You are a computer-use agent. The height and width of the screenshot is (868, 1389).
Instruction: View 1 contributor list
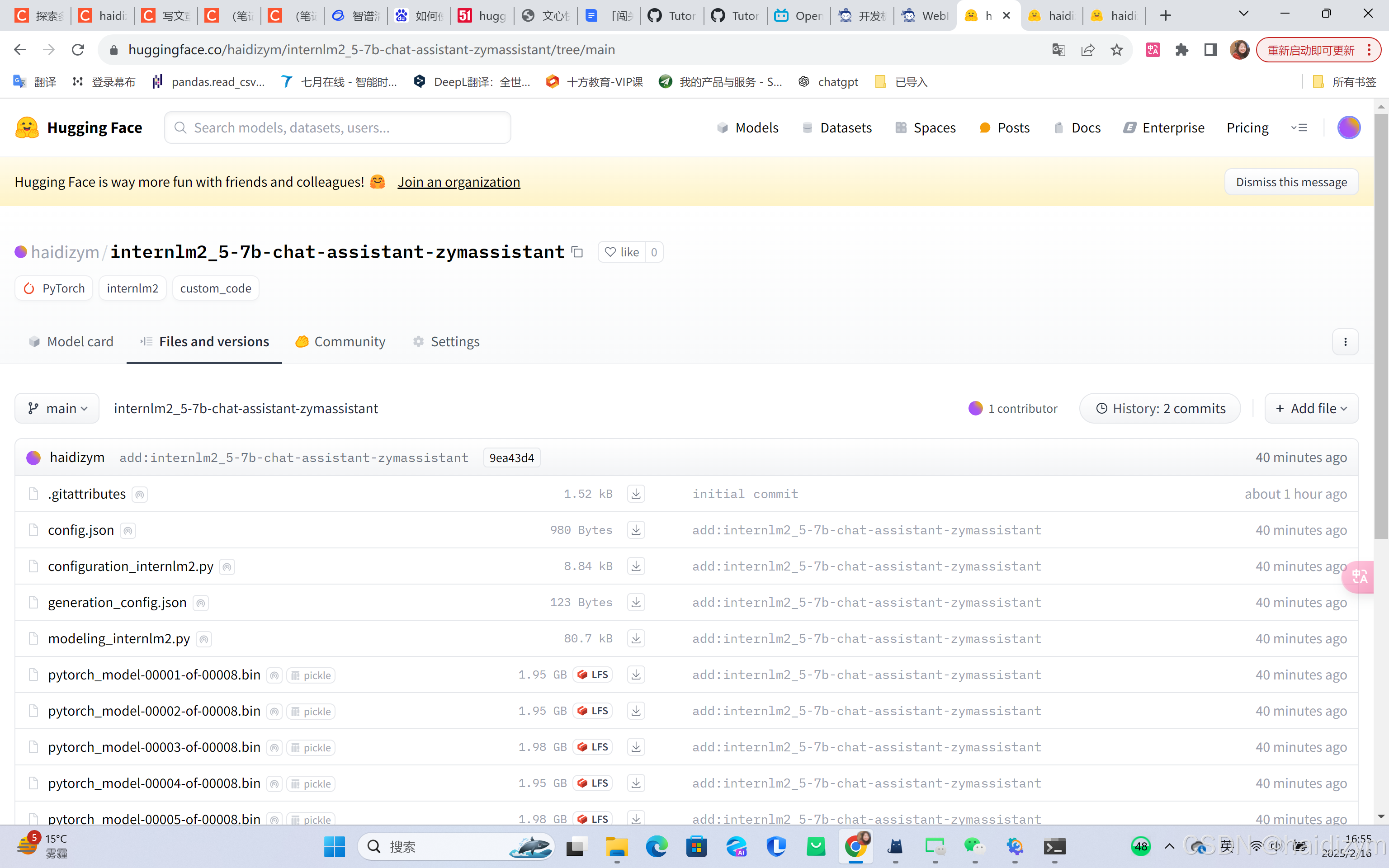(1013, 408)
